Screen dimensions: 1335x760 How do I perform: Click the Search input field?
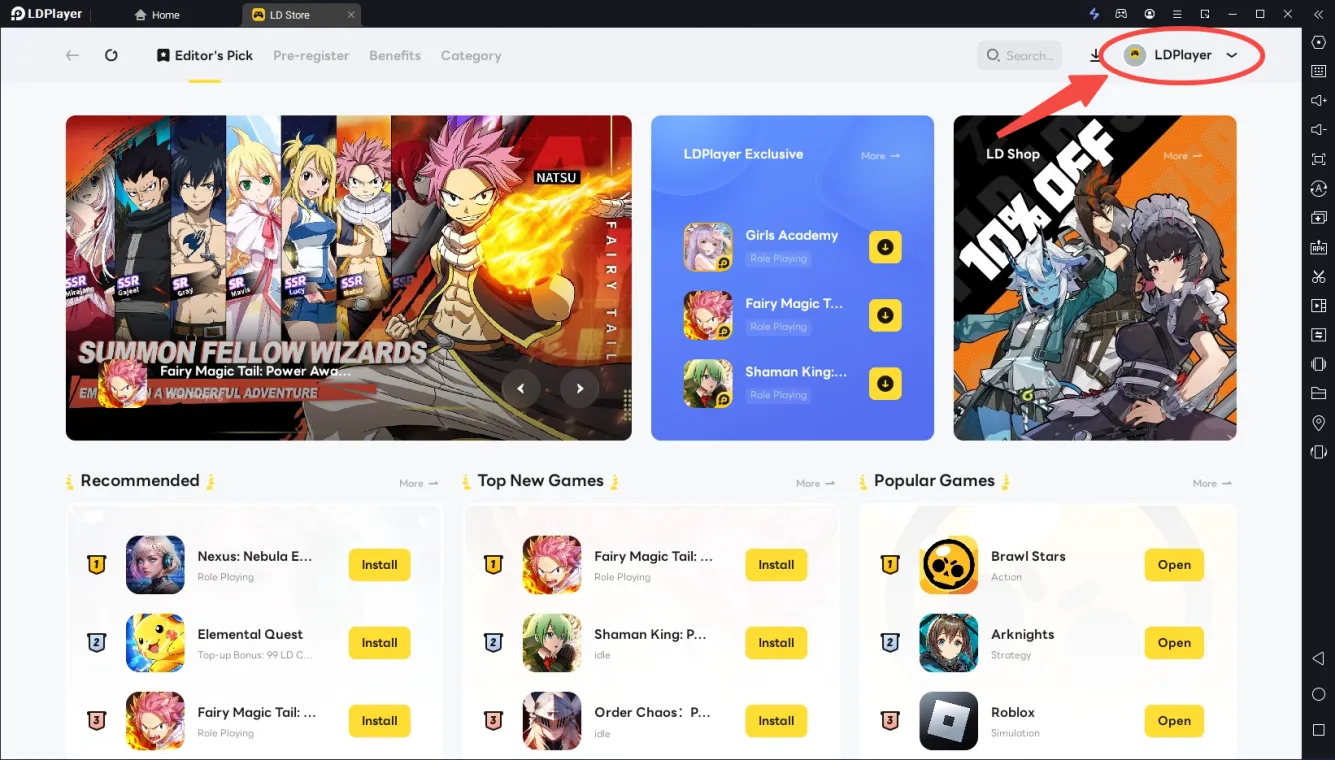[1019, 56]
